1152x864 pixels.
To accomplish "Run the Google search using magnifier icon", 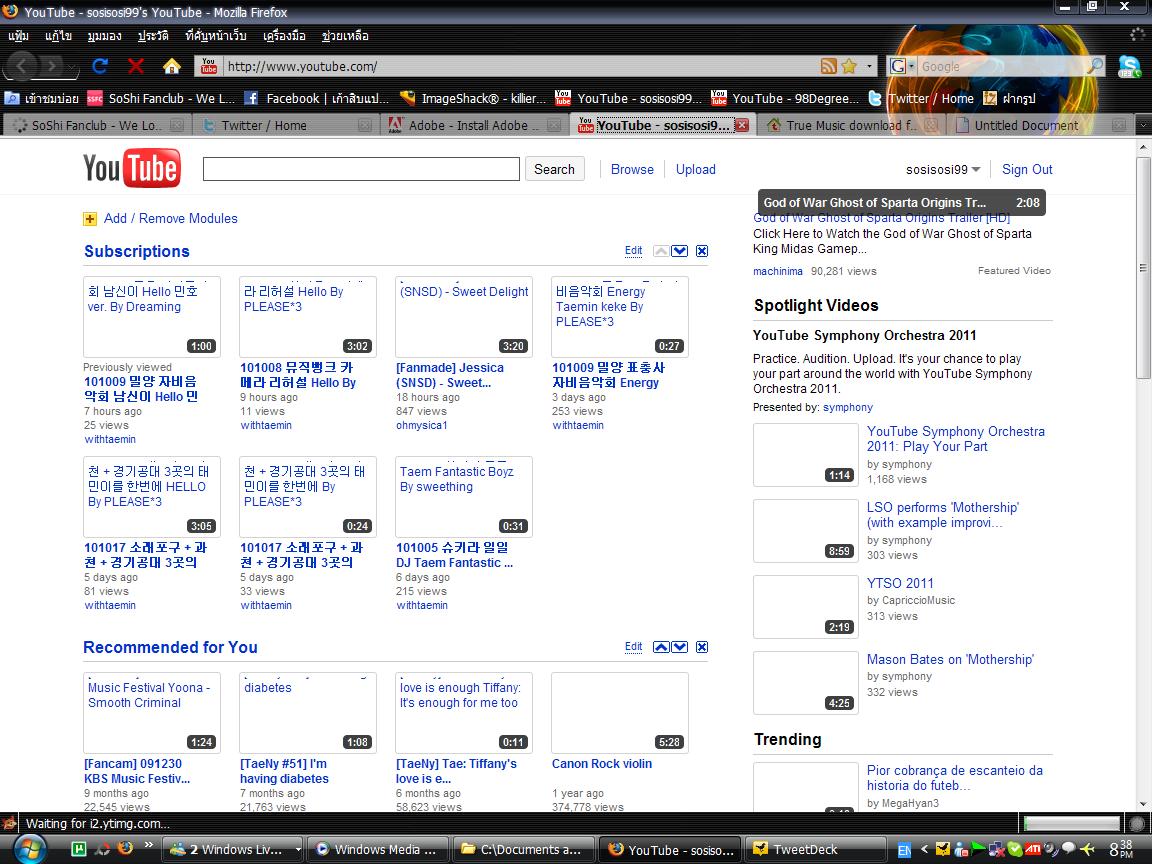I will (1095, 66).
